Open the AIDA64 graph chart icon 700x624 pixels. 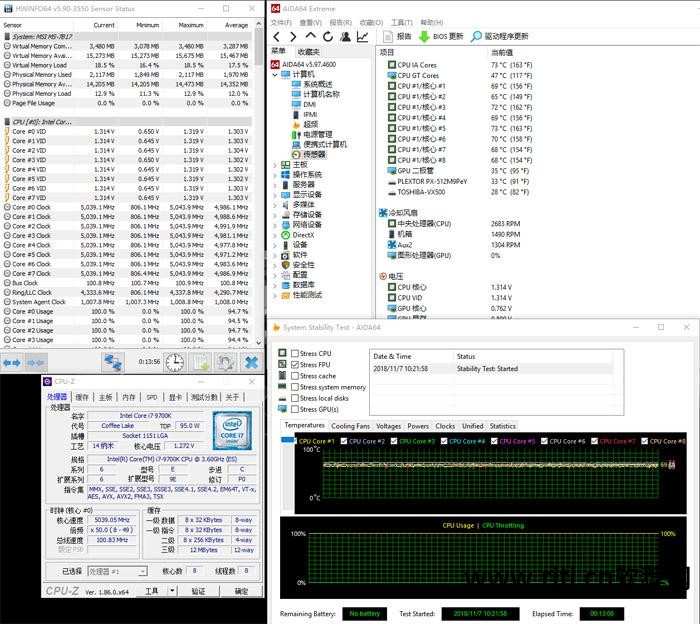[362, 37]
